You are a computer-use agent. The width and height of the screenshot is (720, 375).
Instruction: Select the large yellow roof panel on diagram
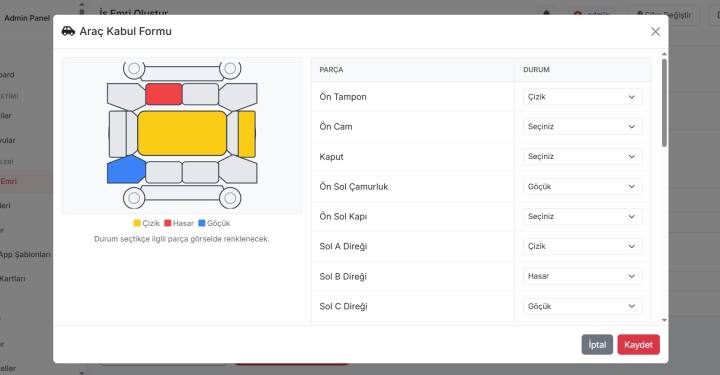click(182, 133)
